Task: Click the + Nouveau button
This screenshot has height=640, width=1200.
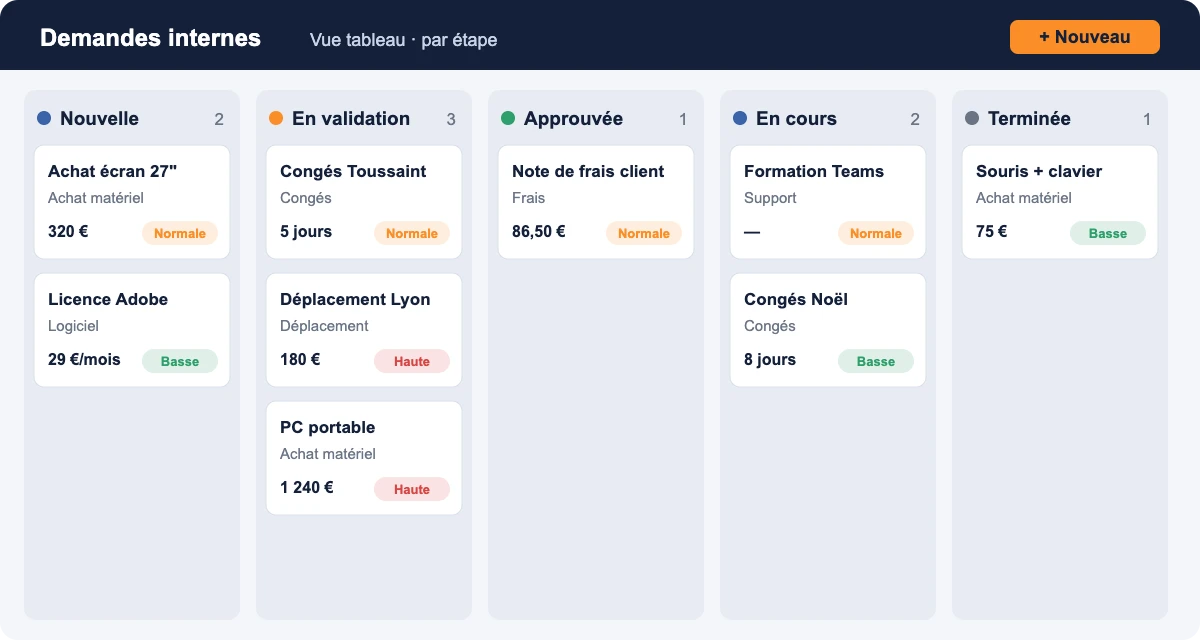Action: 1085,37
